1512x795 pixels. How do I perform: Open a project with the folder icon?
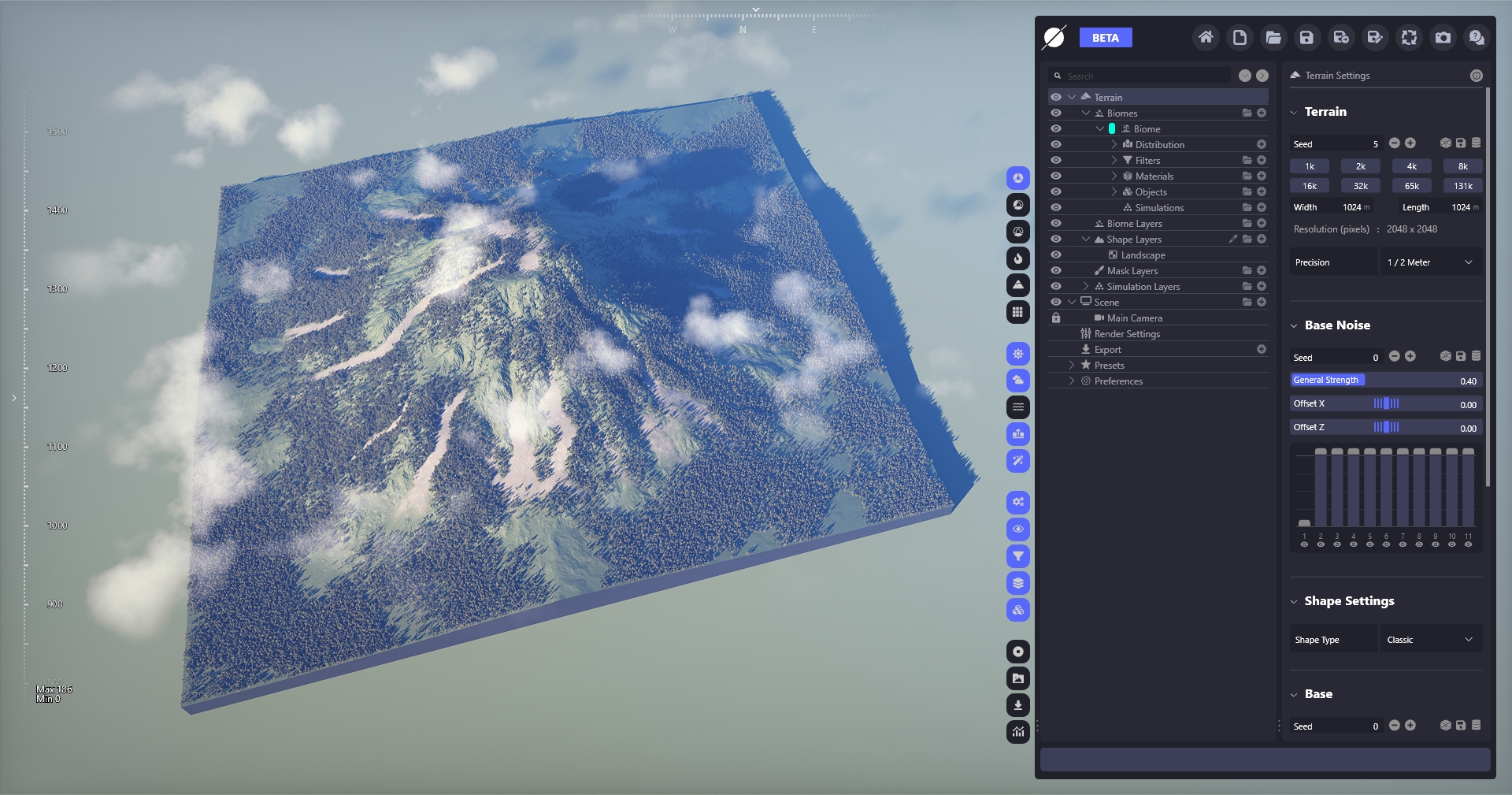click(x=1273, y=37)
